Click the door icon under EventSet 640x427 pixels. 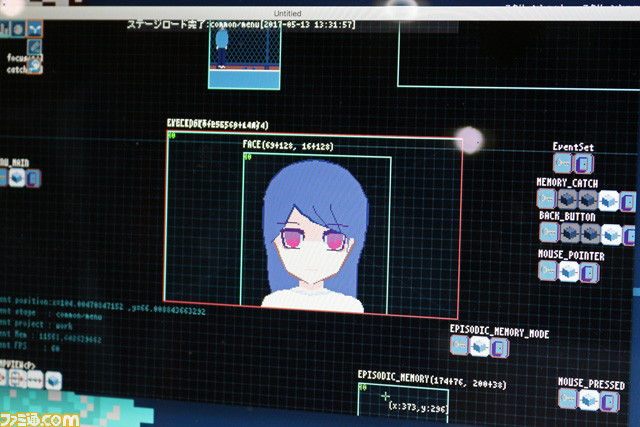[x=583, y=164]
